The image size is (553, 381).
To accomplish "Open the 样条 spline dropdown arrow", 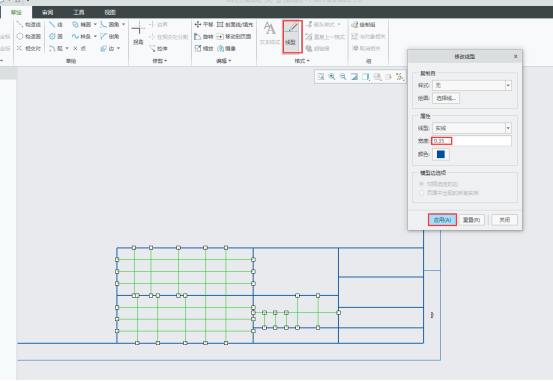I will coord(95,36).
